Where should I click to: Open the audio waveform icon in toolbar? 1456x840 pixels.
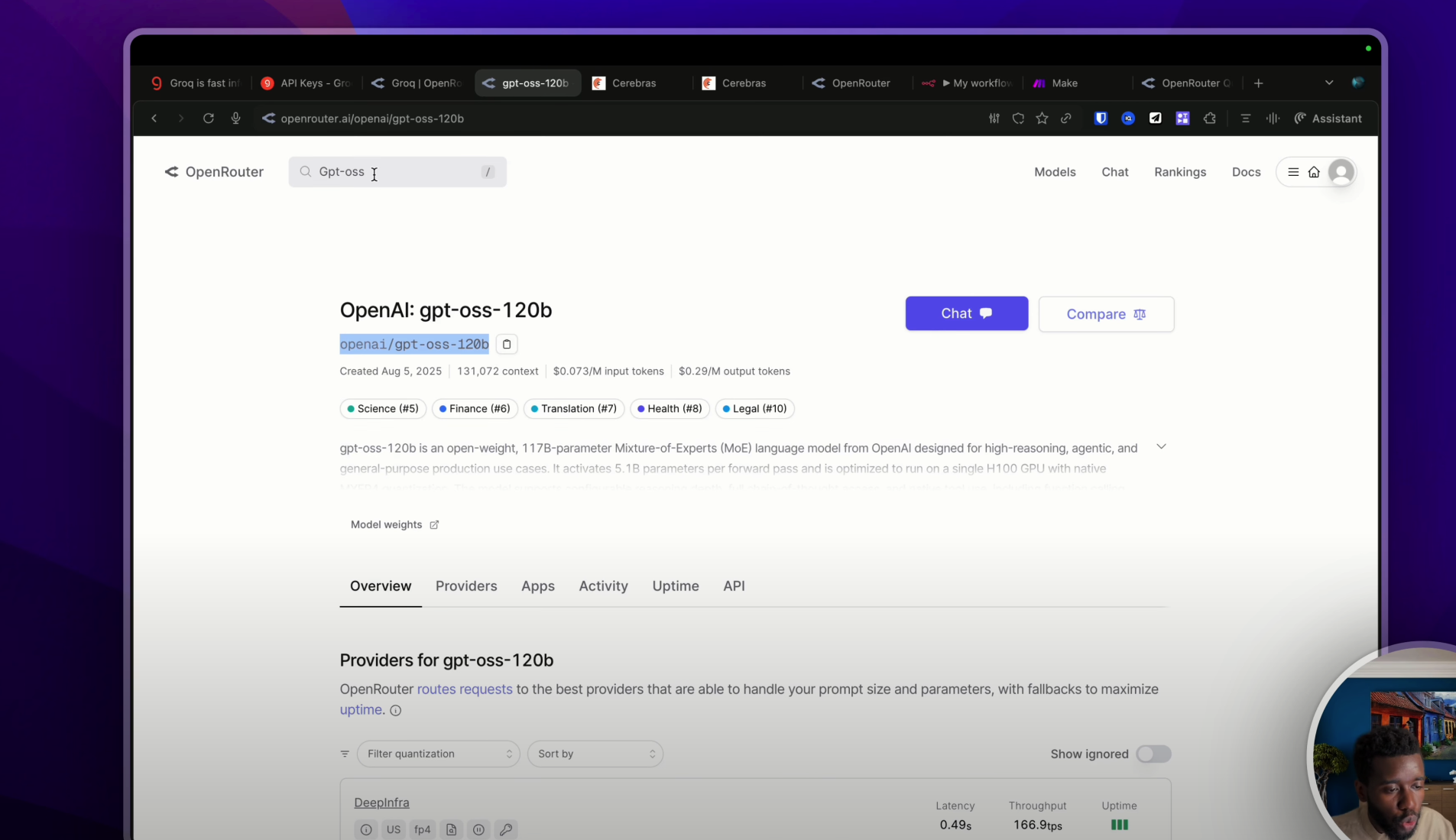click(1273, 118)
